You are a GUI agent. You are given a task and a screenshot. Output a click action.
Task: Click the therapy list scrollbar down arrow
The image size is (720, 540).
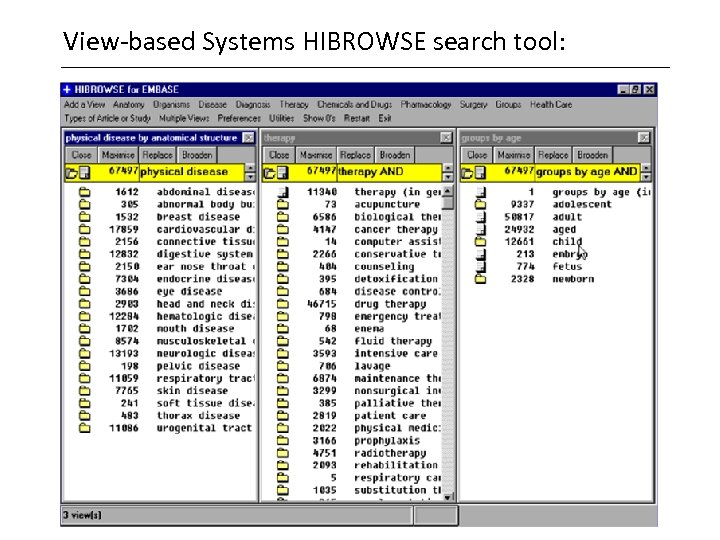click(448, 497)
